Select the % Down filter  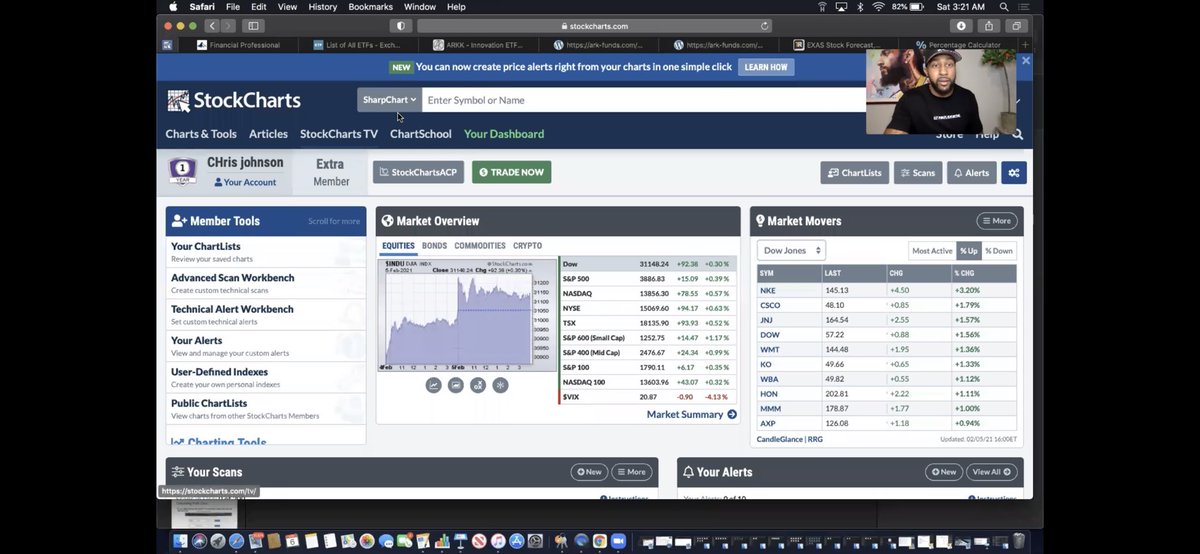(x=999, y=251)
